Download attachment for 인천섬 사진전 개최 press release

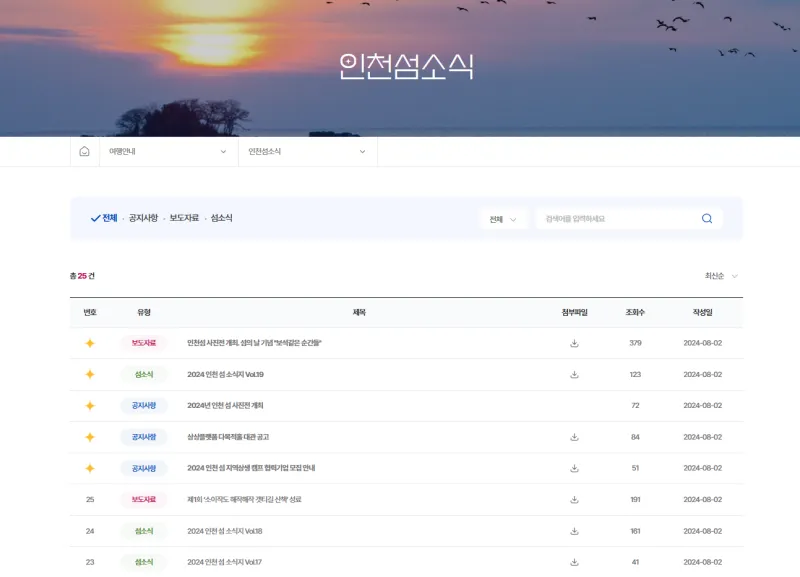pyautogui.click(x=574, y=343)
